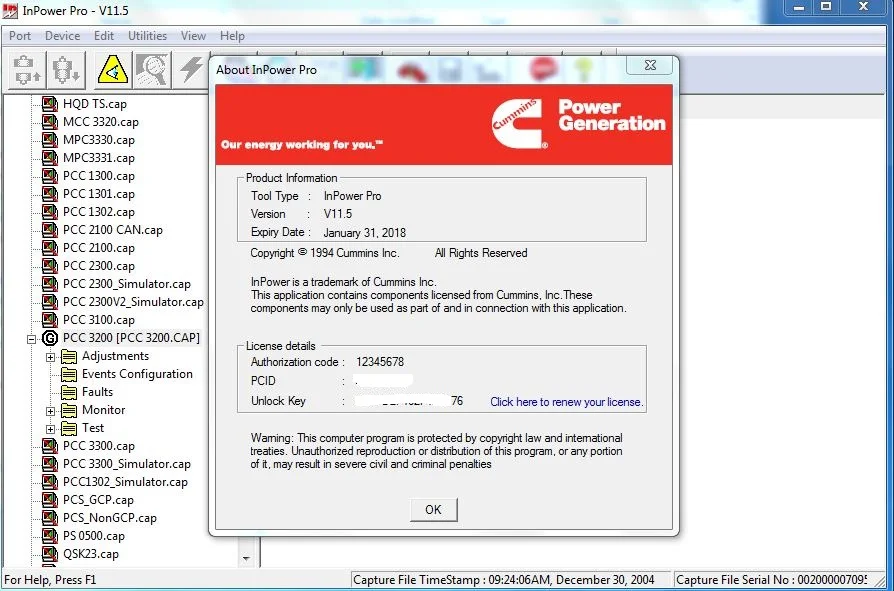Open the Utilities menu

pos(148,36)
